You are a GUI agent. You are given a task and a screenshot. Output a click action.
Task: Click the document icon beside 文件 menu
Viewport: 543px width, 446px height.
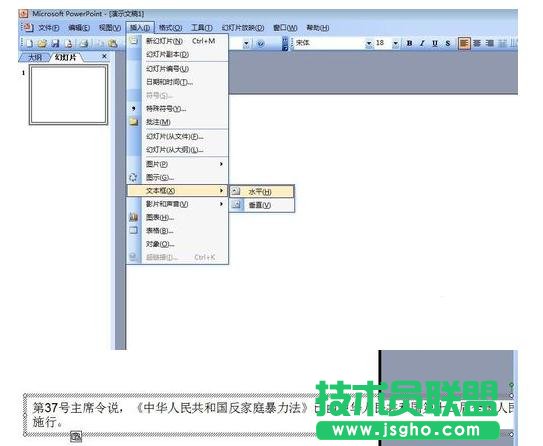coord(29,27)
